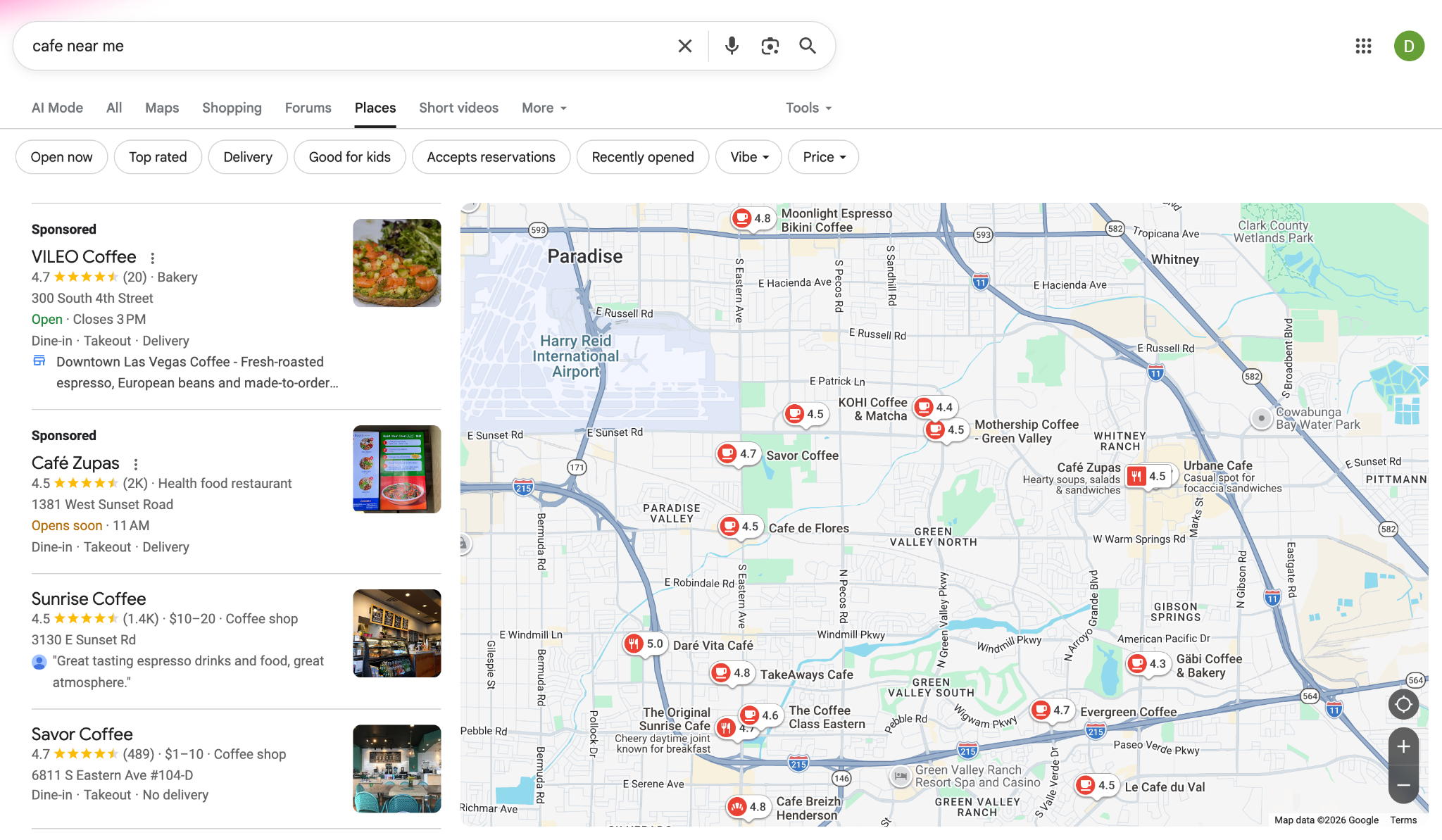Open Downtown Las Vegas Coffee ad description
Screen dimensions: 1442x840
[197, 372]
